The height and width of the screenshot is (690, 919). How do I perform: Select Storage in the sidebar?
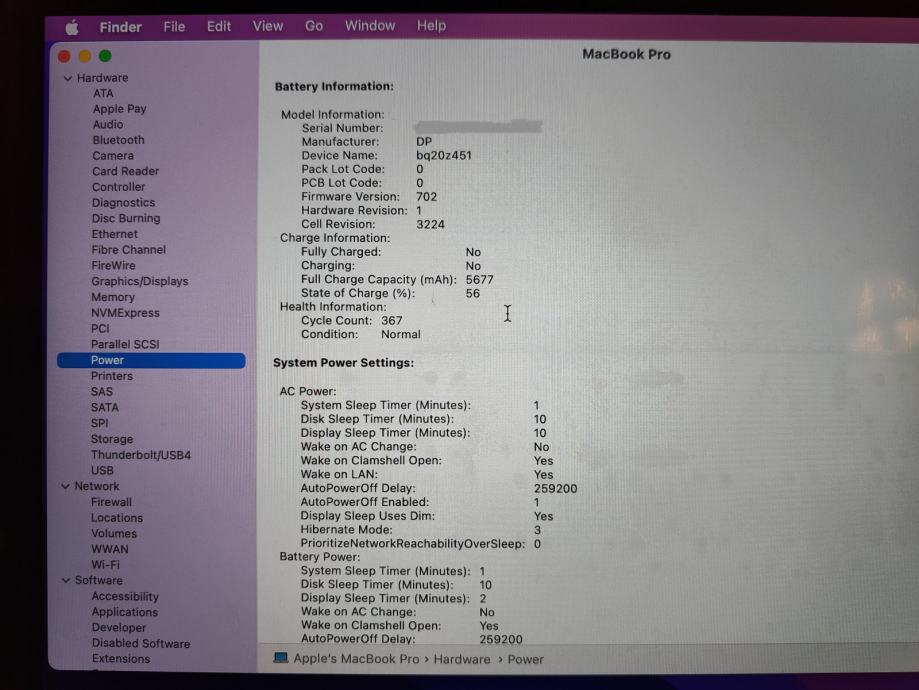[112, 439]
